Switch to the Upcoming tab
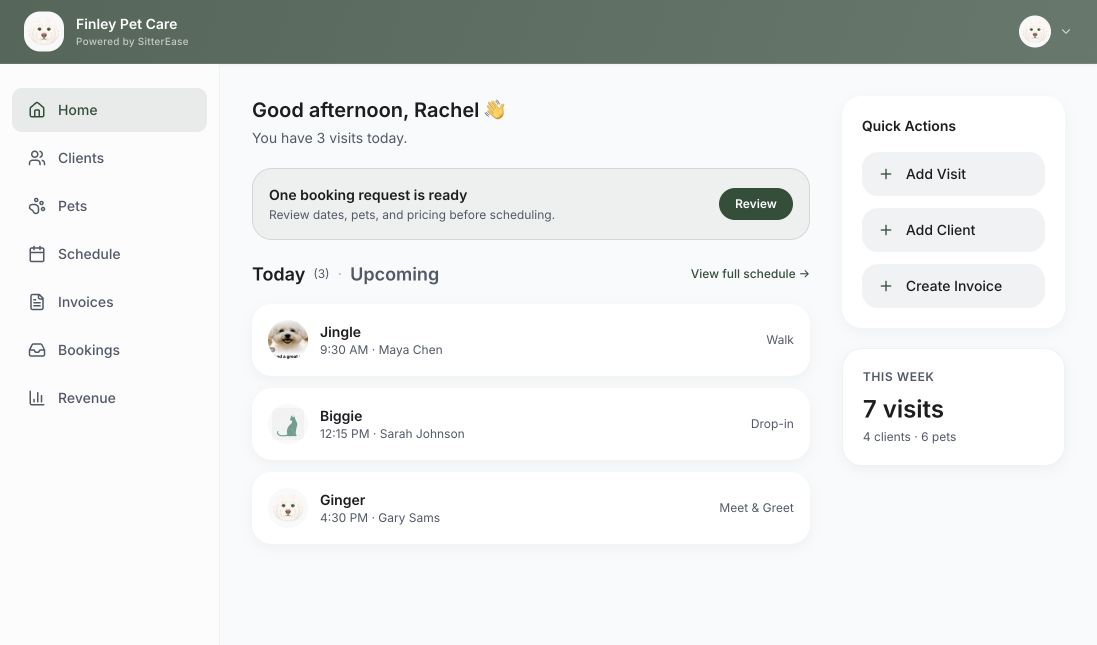1097x645 pixels. point(395,274)
